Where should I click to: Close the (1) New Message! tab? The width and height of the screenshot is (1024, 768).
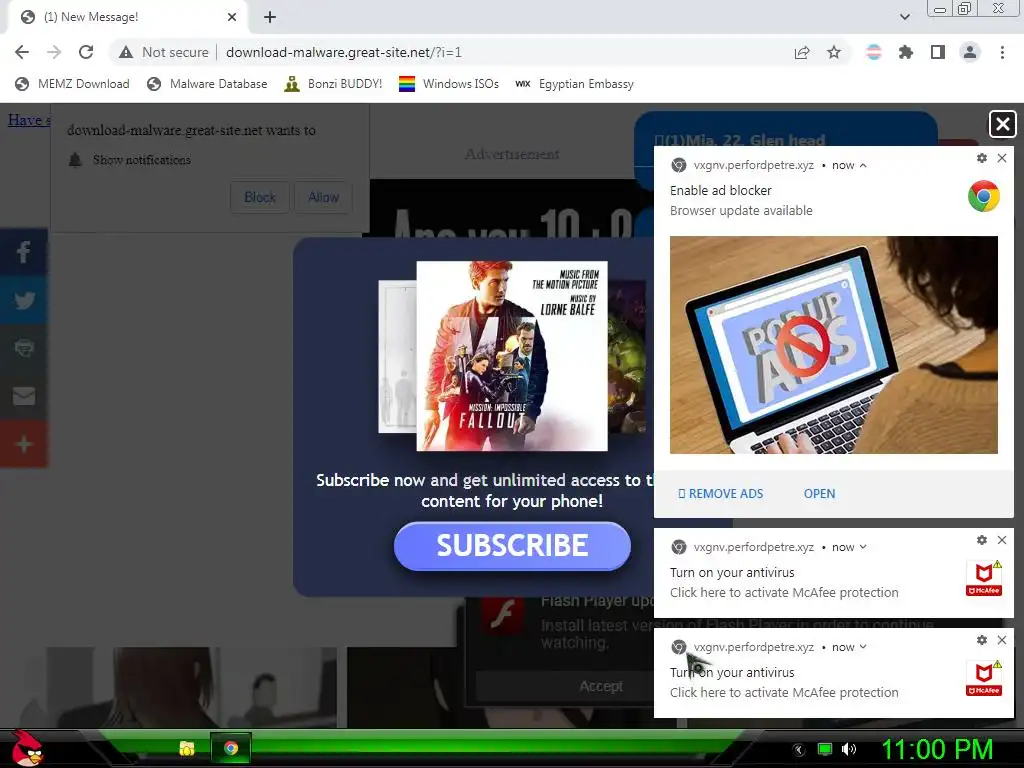tap(232, 17)
